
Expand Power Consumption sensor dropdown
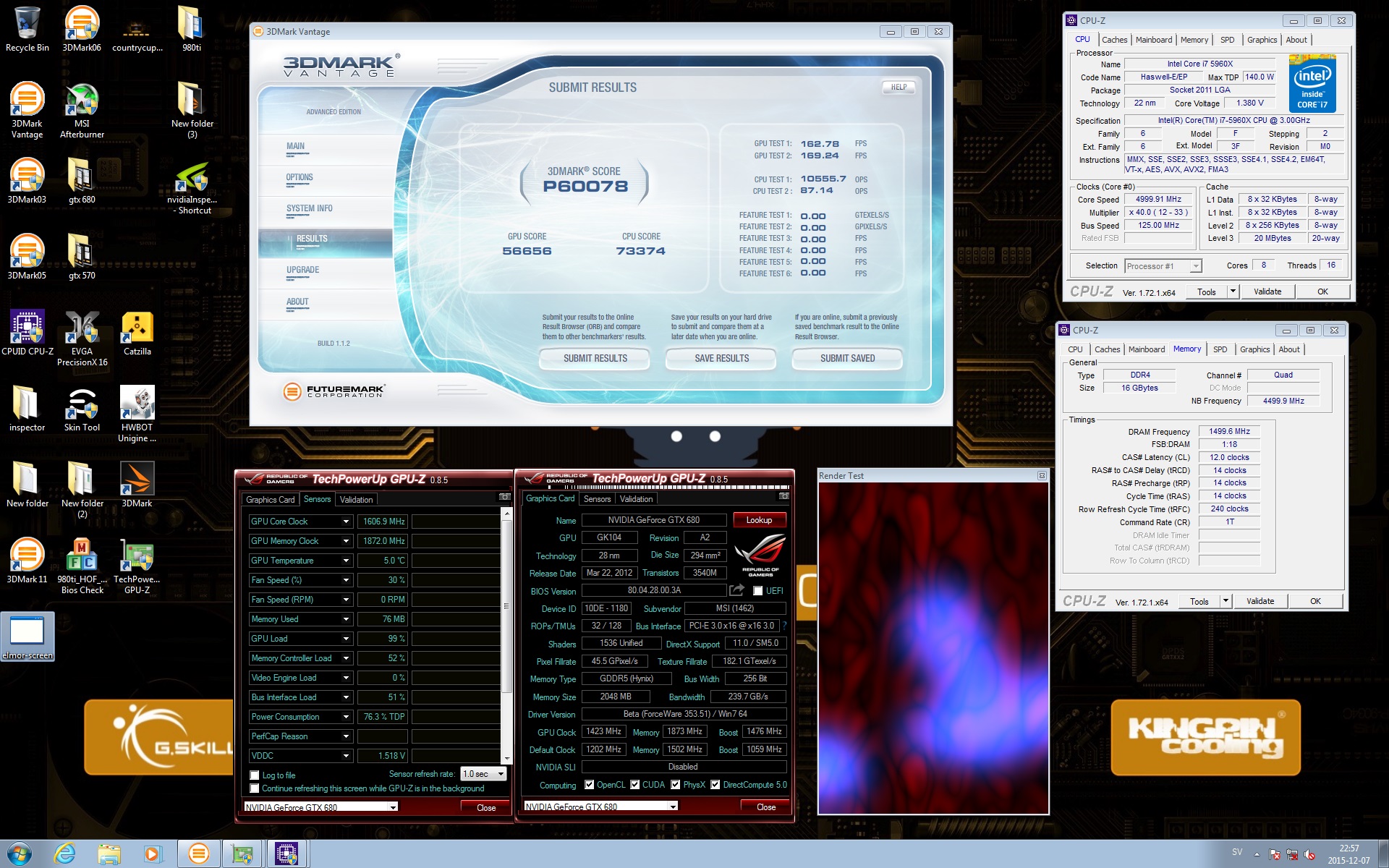click(x=346, y=717)
